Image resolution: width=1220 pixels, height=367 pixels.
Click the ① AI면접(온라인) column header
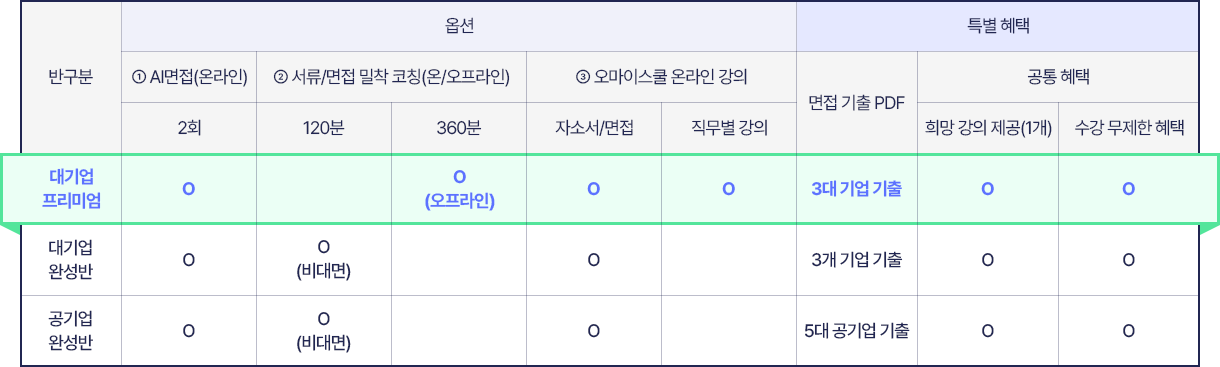click(x=189, y=77)
